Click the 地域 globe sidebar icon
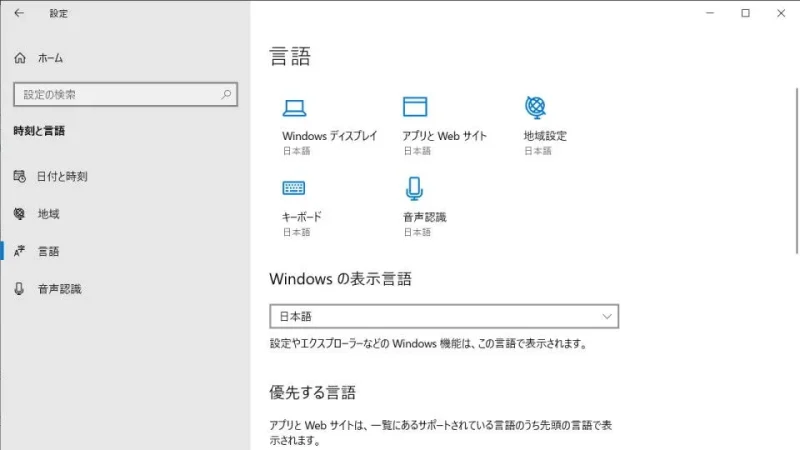This screenshot has height=450, width=800. point(19,214)
